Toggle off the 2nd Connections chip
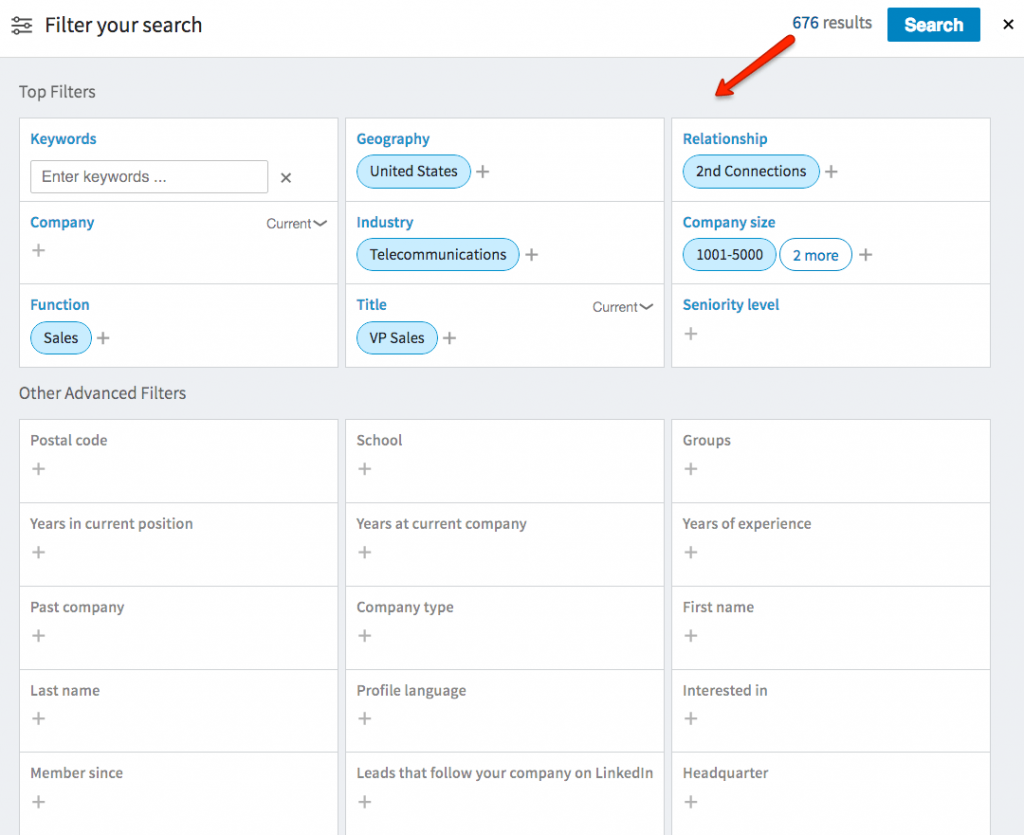Screen dimensions: 1024x835 click(x=750, y=171)
